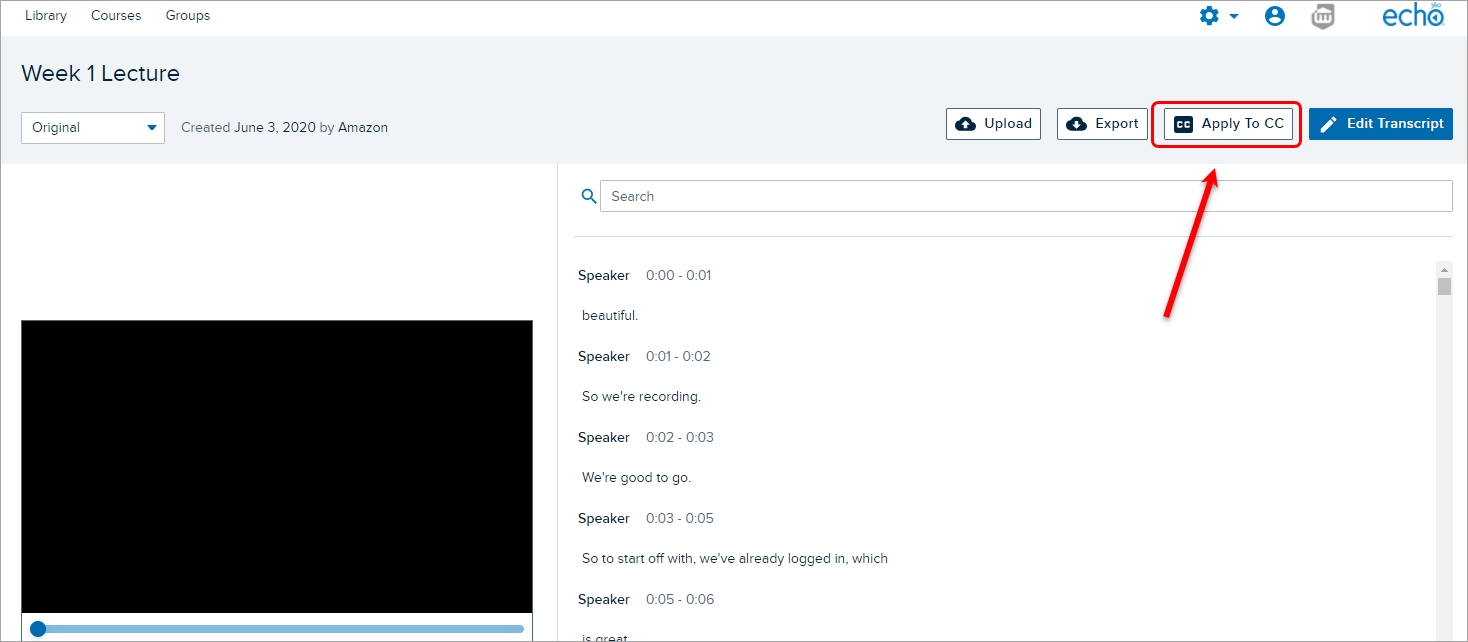The width and height of the screenshot is (1468, 642).
Task: Export the transcript file
Action: coord(1102,124)
